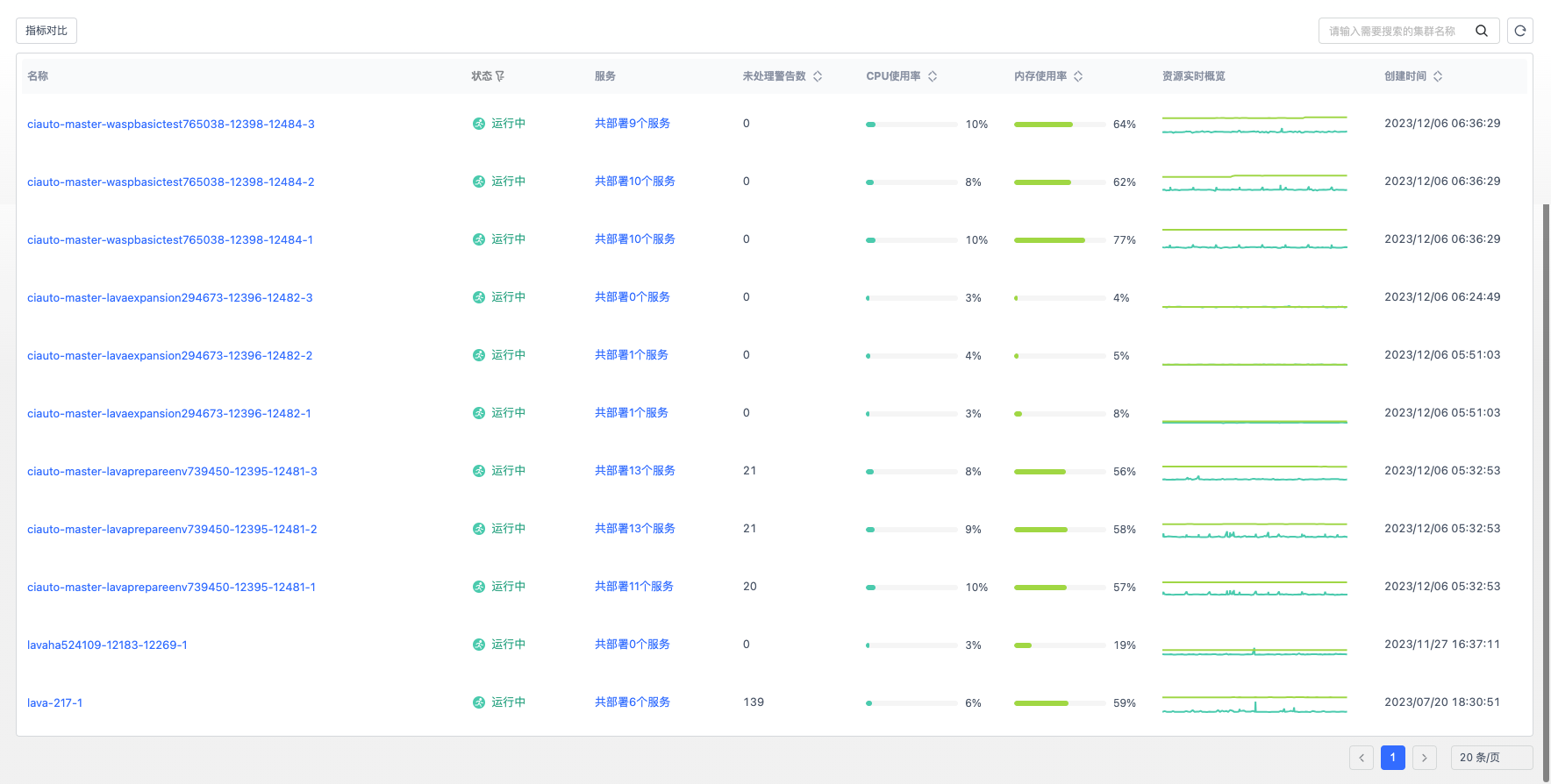
Task: Click the alert count 139
Action: click(754, 702)
